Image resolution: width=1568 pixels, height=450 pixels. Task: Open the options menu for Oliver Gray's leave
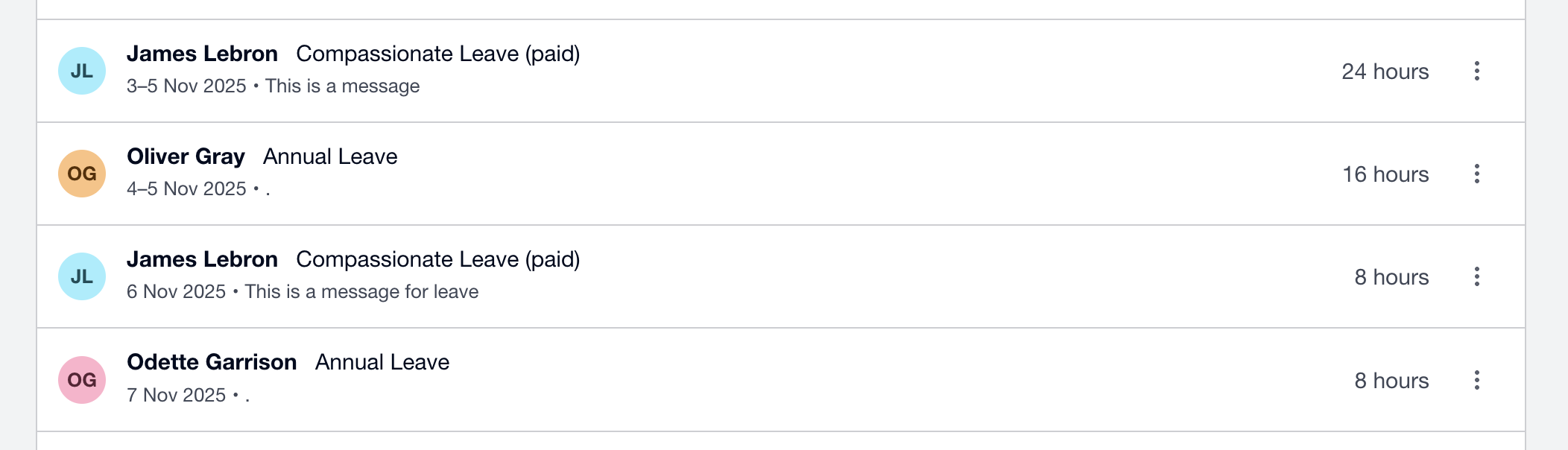point(1476,174)
